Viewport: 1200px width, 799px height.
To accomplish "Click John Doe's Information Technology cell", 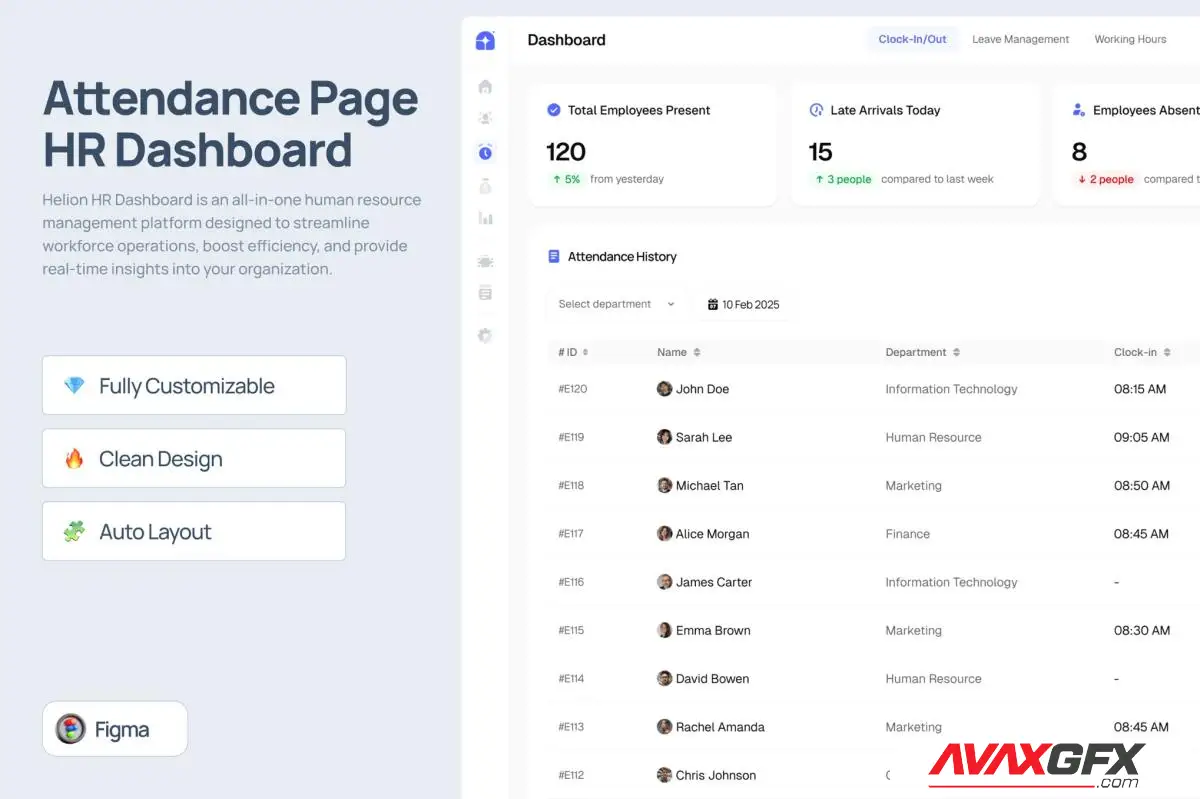I will (951, 389).
